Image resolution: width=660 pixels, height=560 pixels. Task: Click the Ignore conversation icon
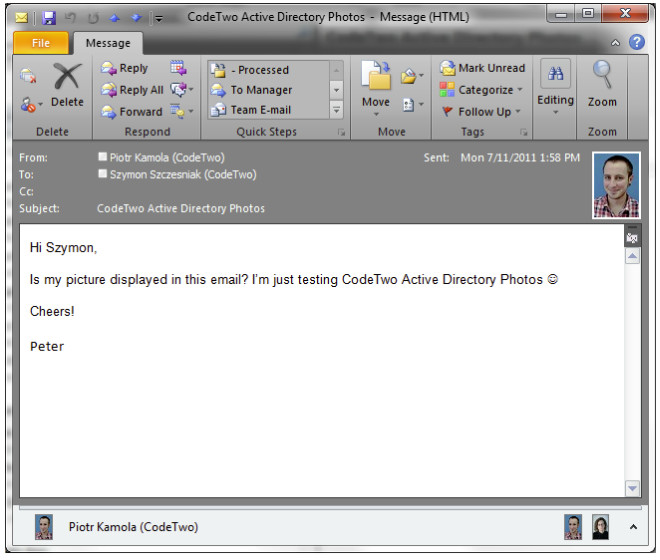(x=28, y=76)
